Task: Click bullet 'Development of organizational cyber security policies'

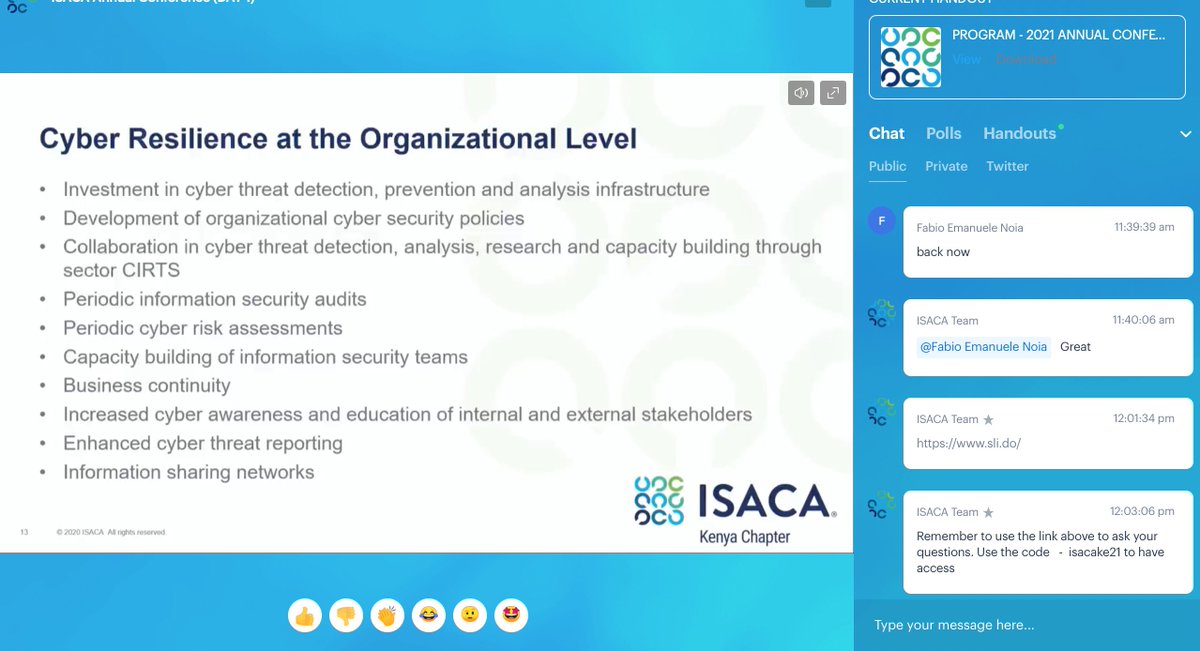Action: (293, 218)
